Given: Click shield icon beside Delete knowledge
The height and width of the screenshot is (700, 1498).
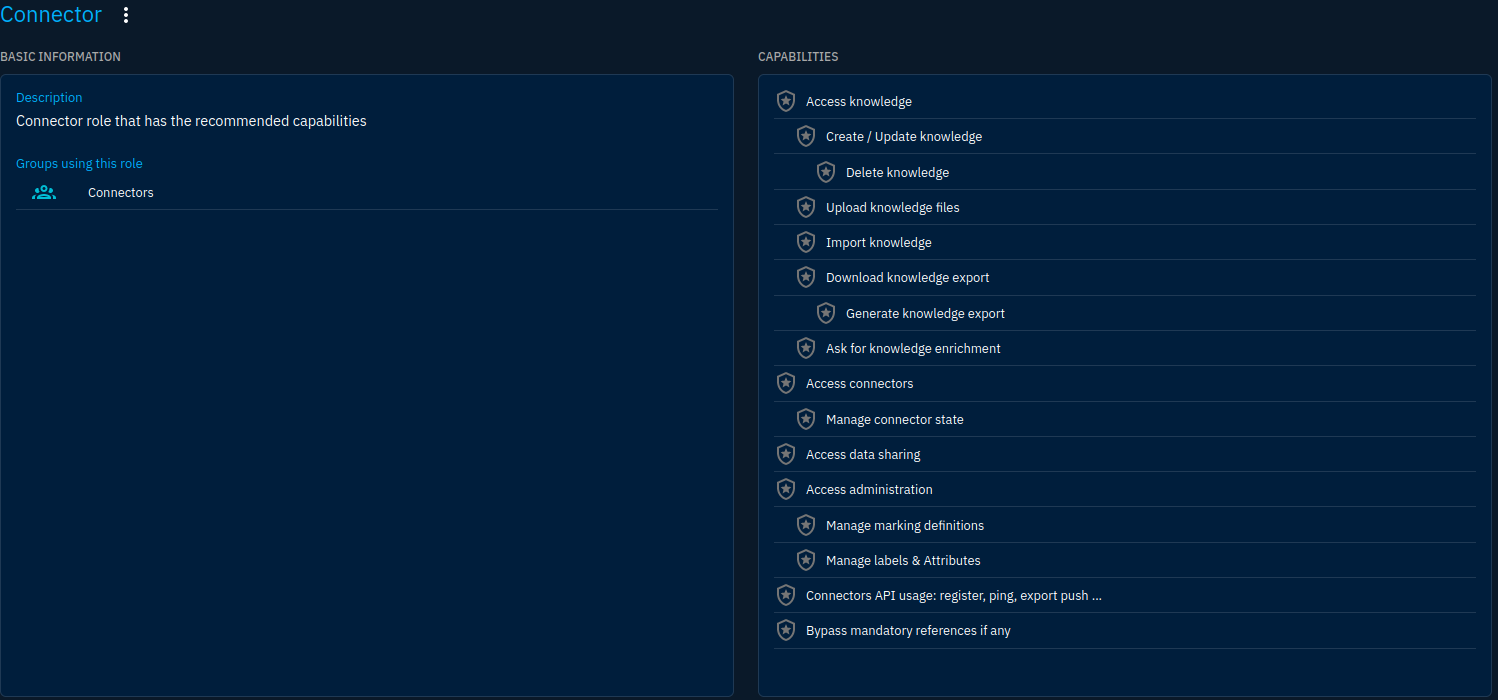Looking at the screenshot, I should [x=826, y=172].
